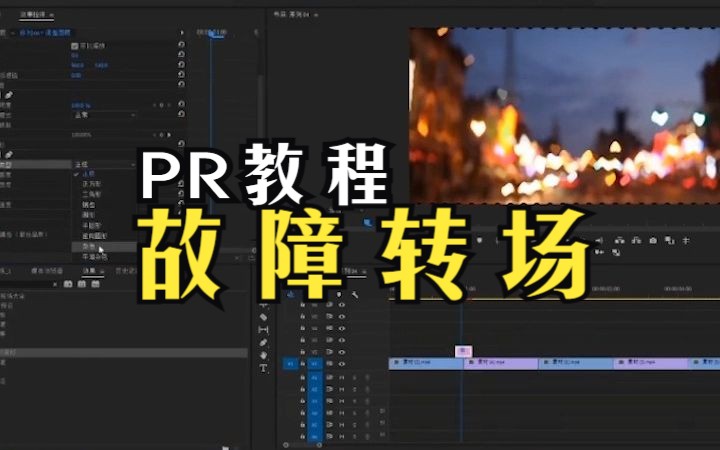Select the Pen tool in timeline toolbar

tap(264, 342)
